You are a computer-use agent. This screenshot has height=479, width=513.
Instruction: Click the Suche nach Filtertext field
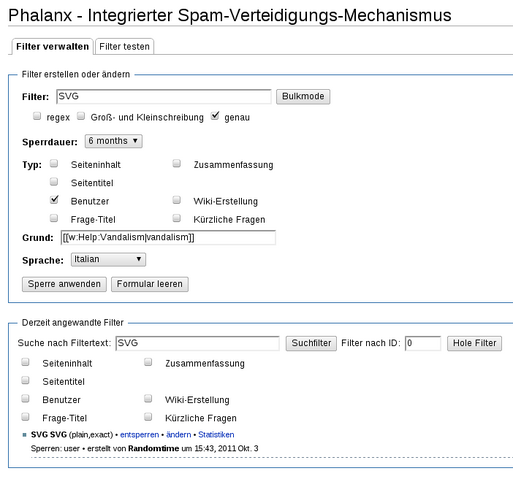(x=197, y=343)
